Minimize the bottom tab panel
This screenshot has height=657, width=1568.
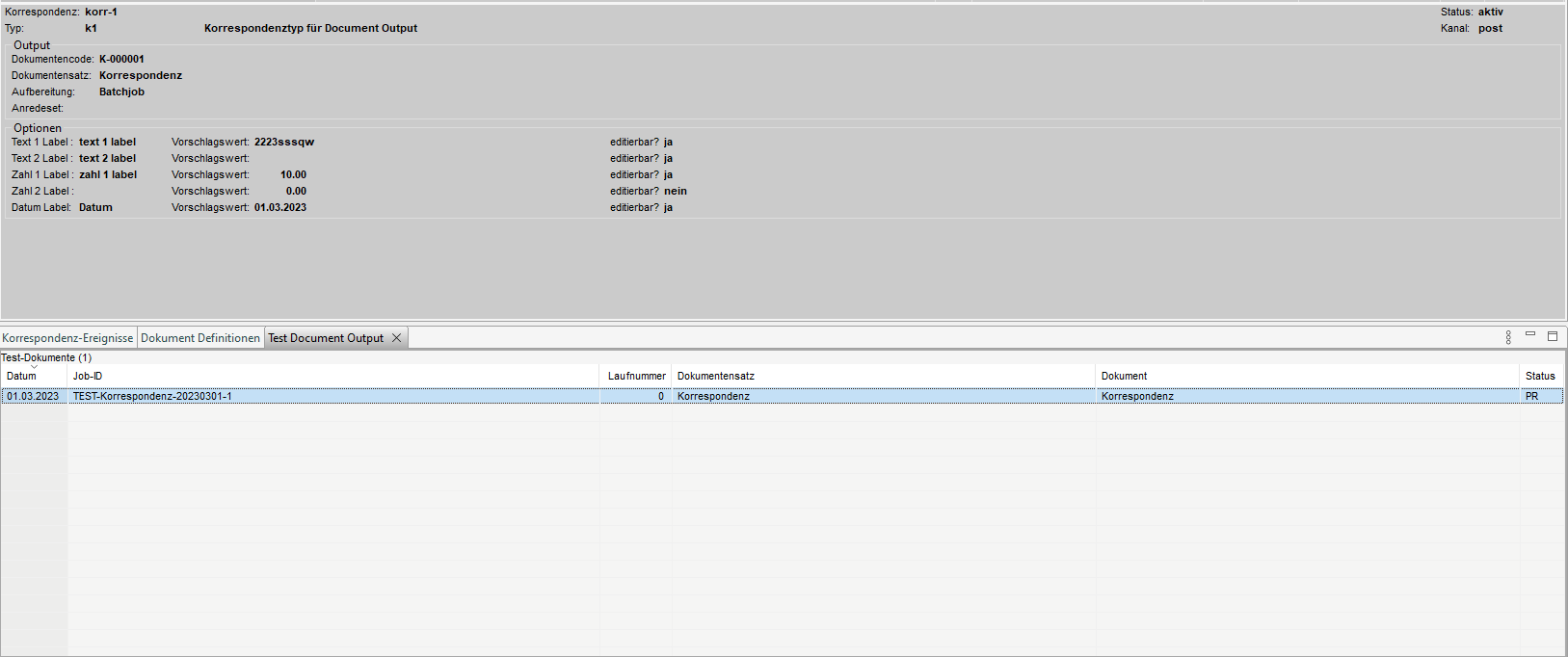tap(1529, 335)
